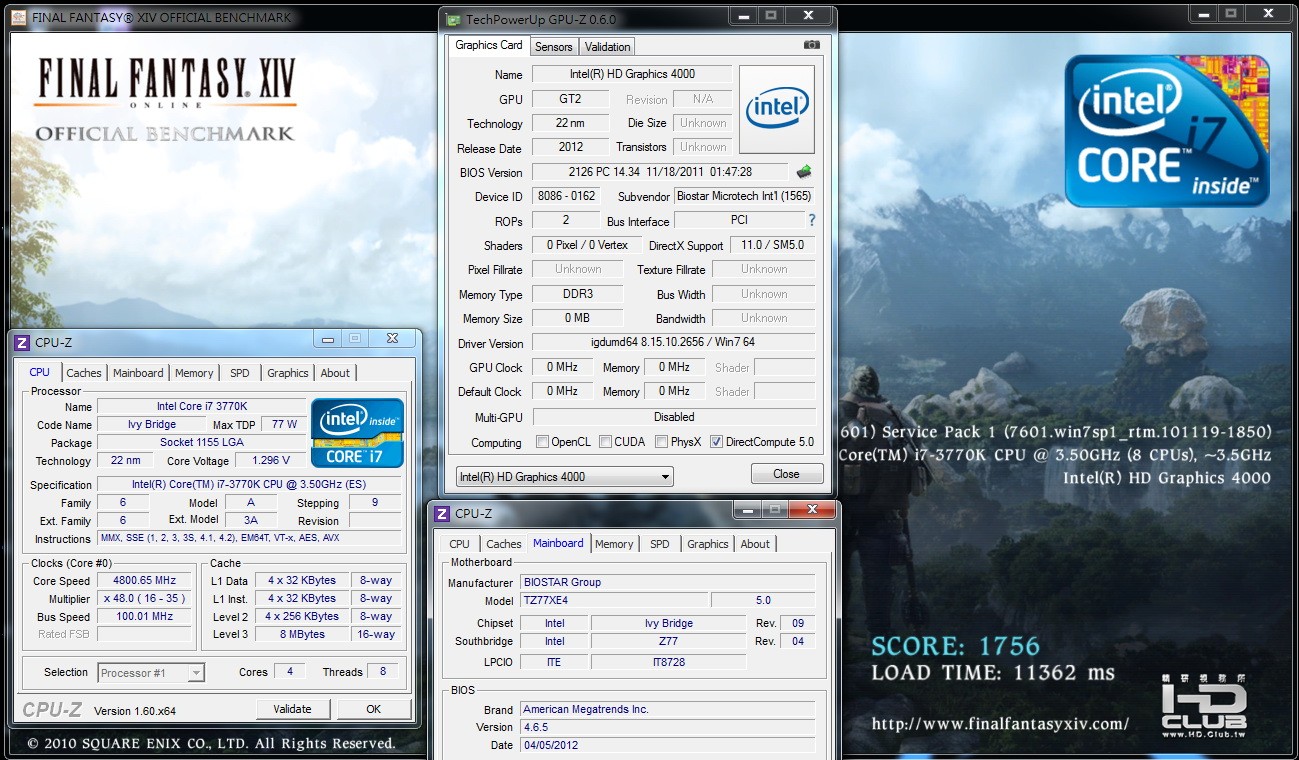Click Multi-GPU Disabled field
The width and height of the screenshot is (1299, 760).
point(674,417)
